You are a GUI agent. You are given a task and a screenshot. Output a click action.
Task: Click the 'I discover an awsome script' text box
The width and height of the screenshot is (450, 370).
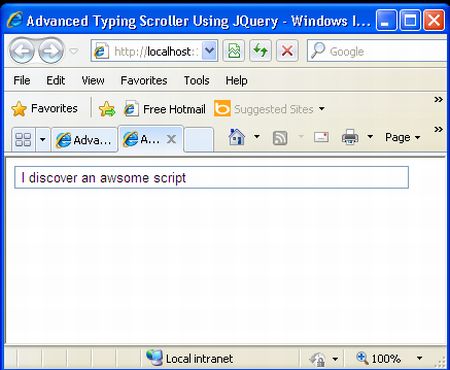[x=211, y=177]
